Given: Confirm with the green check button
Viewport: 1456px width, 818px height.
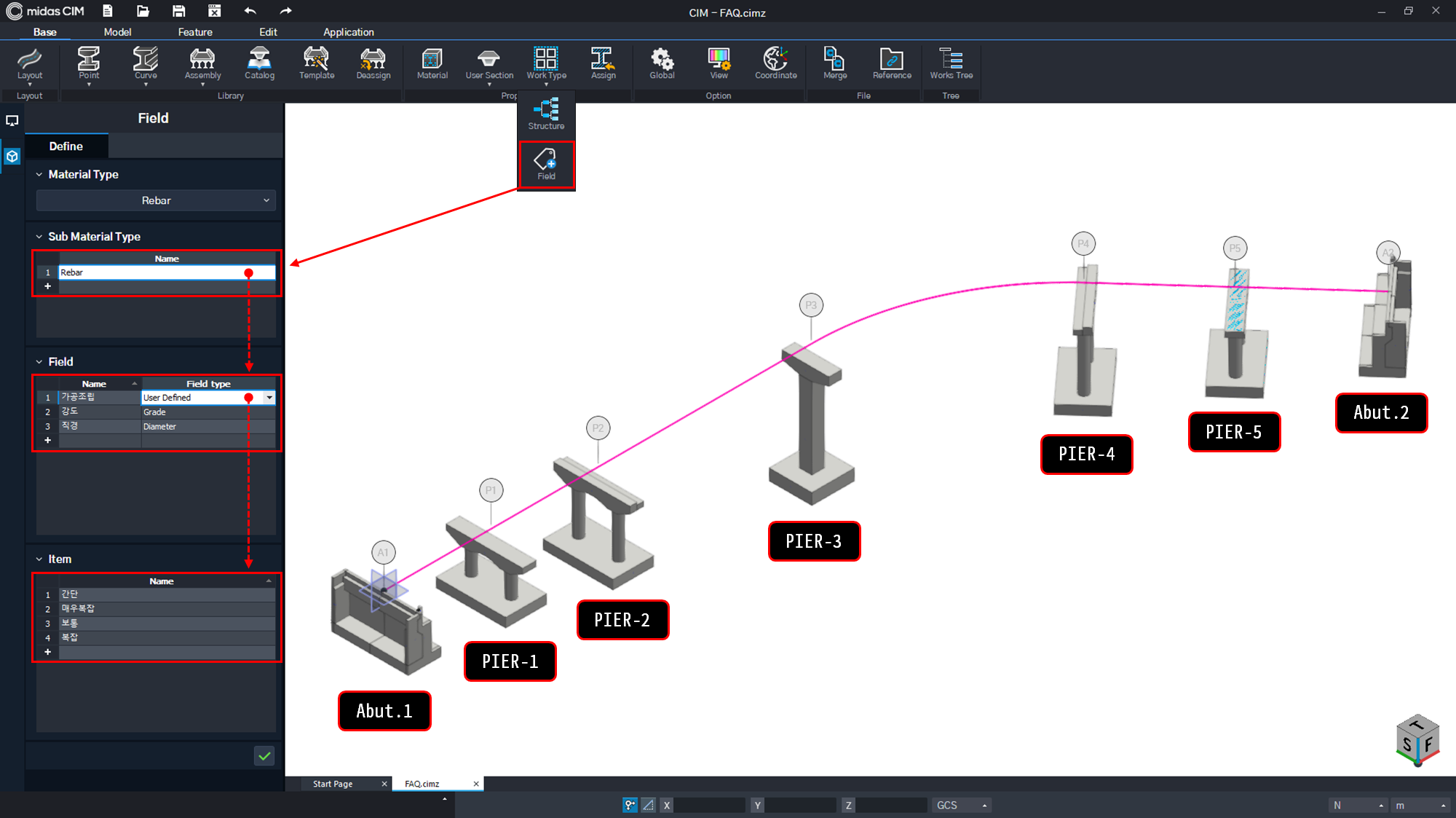Looking at the screenshot, I should pos(264,756).
